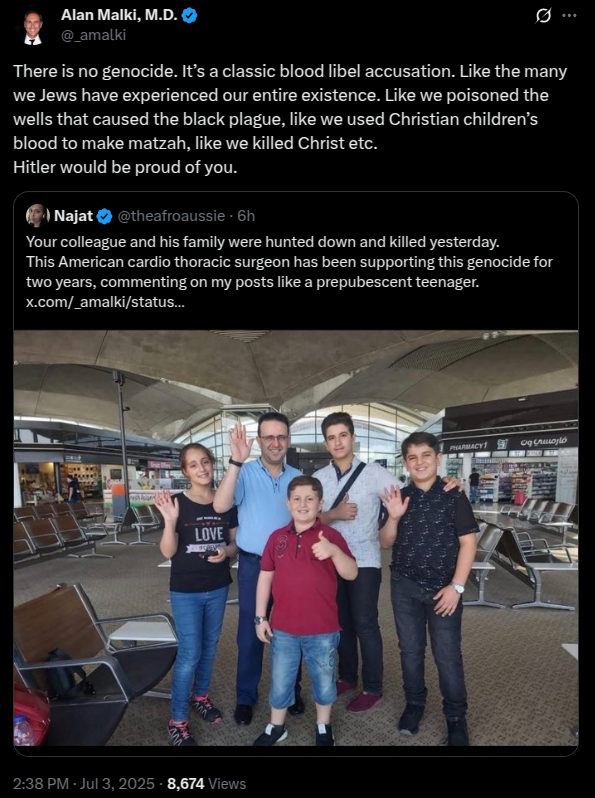Image resolution: width=595 pixels, height=798 pixels.
Task: Visit the @theafroaussie handle
Action: pos(171,216)
